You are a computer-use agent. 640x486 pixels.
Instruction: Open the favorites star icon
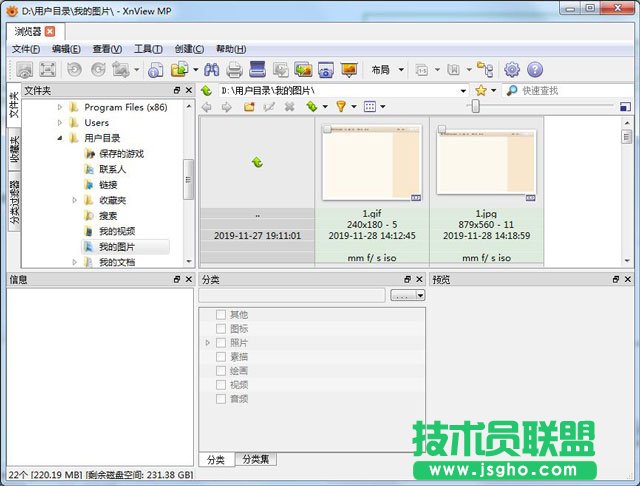click(x=481, y=90)
